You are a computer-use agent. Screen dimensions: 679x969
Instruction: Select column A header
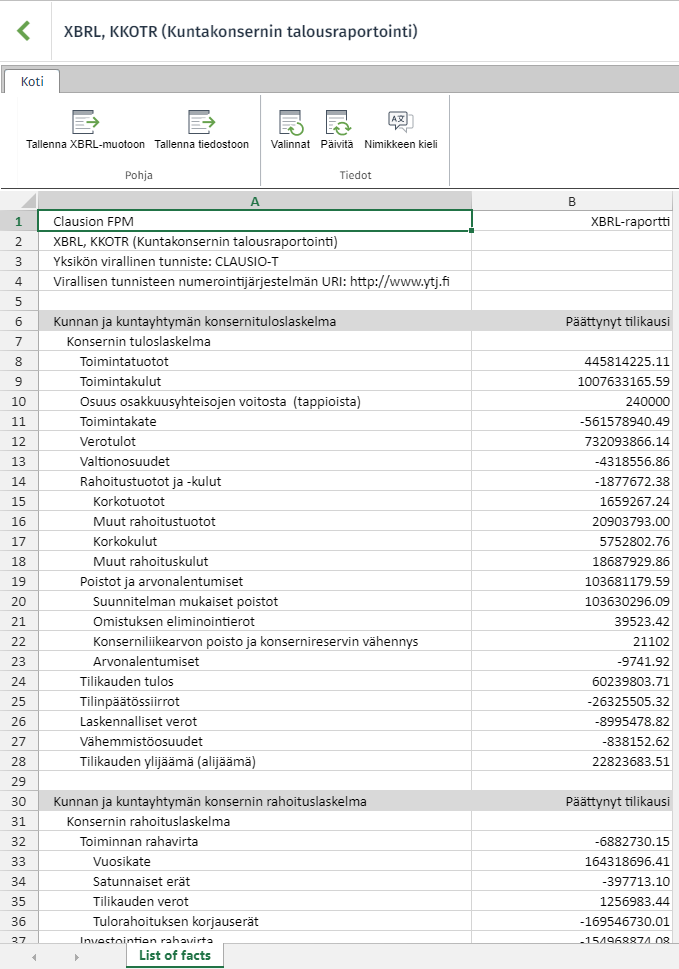click(x=255, y=201)
